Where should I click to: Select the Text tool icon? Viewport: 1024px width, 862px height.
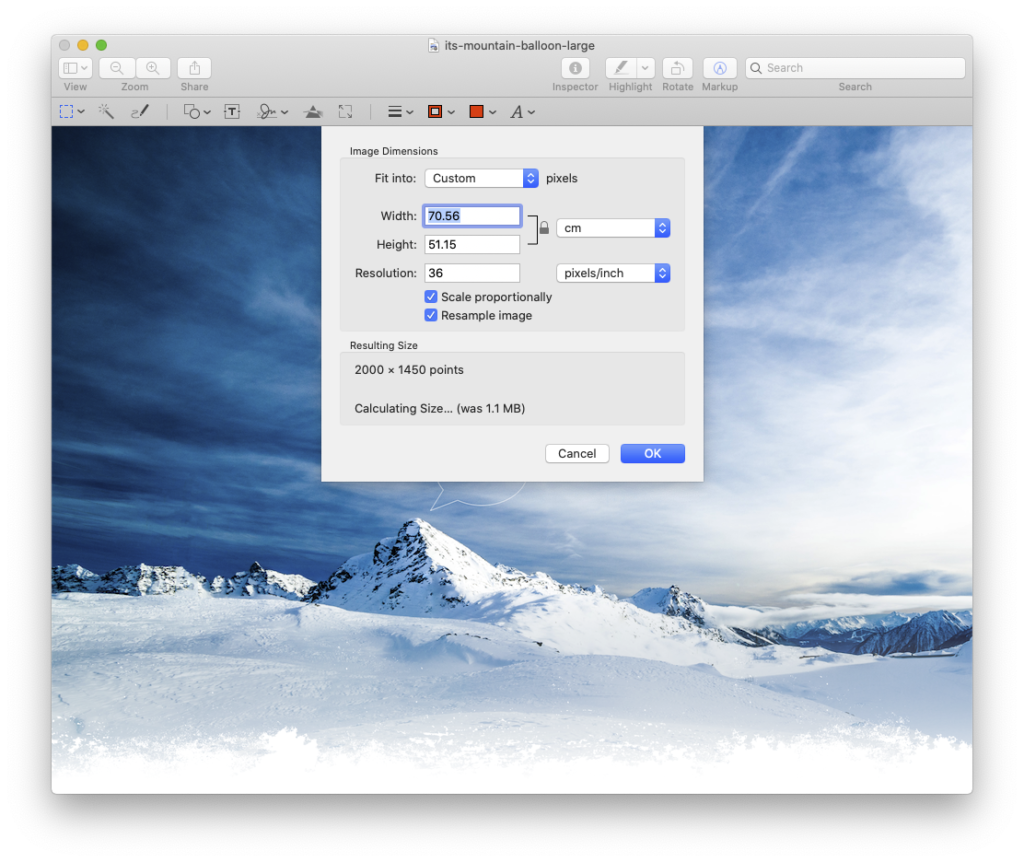pos(232,112)
